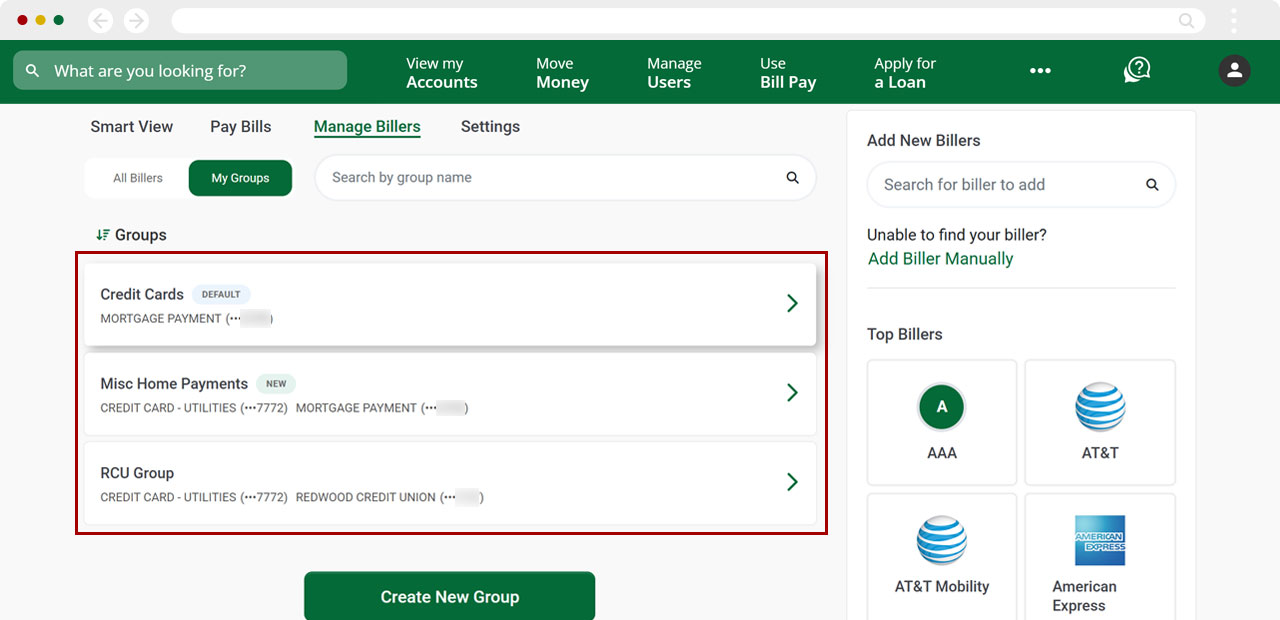Click the ellipsis overflow menu icon

click(1040, 71)
